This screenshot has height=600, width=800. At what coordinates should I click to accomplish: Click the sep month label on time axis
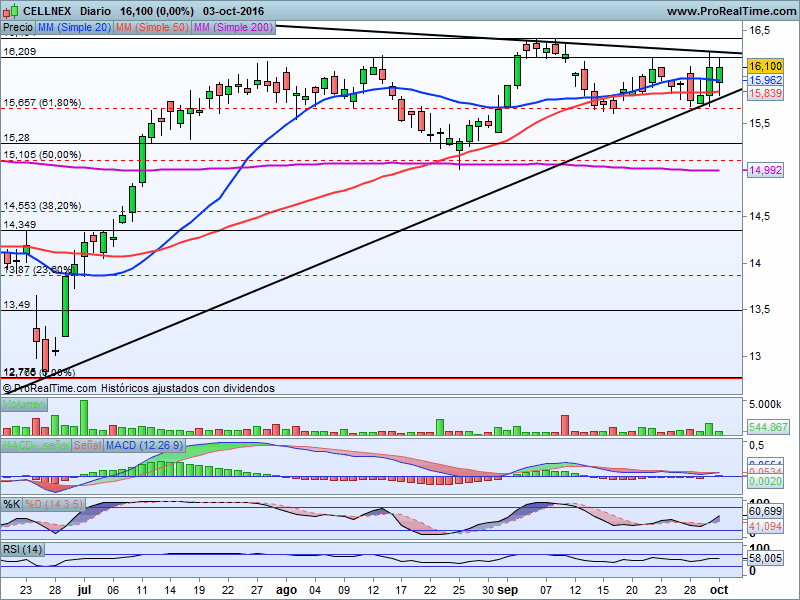point(508,590)
